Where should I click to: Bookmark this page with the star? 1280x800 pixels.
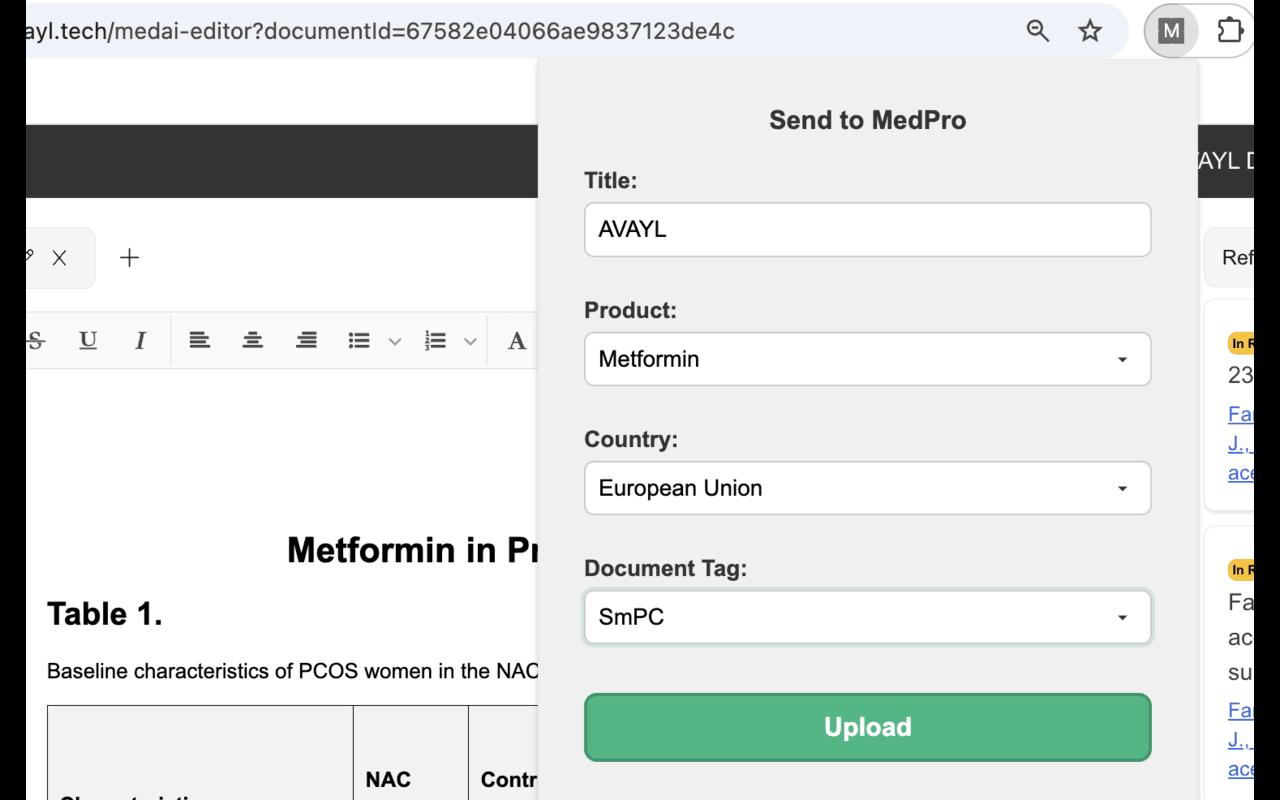pos(1090,31)
